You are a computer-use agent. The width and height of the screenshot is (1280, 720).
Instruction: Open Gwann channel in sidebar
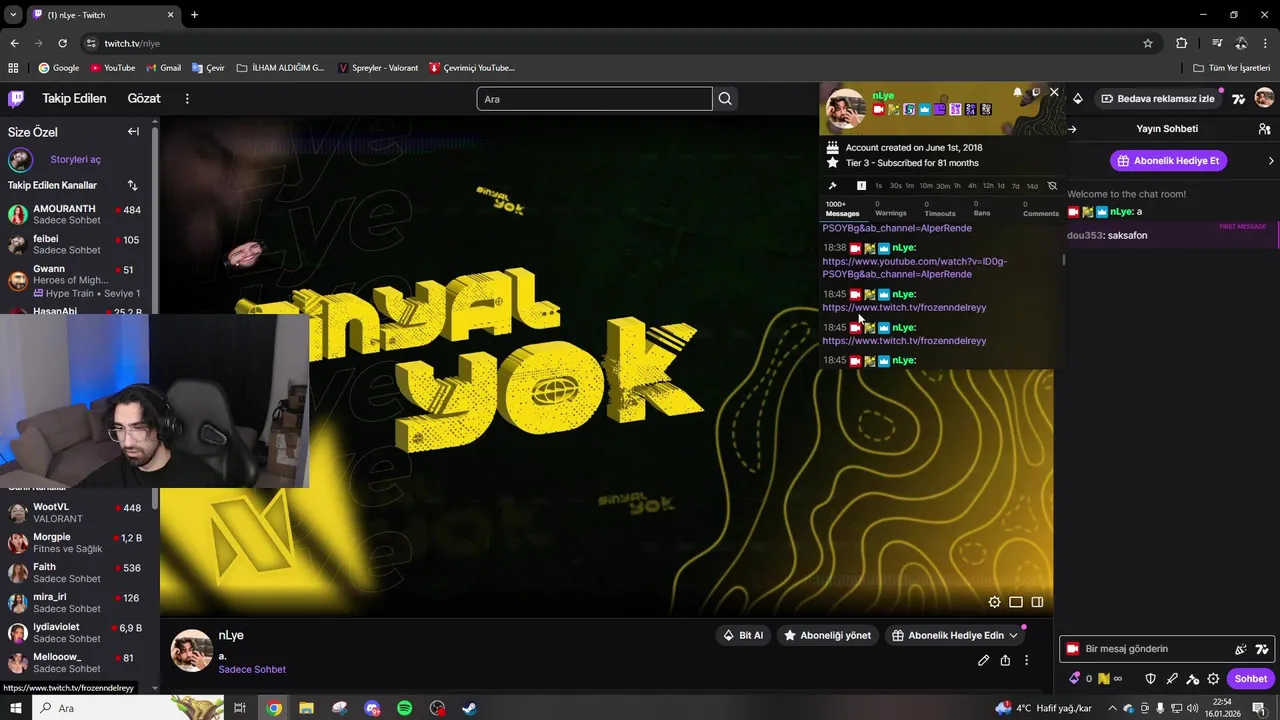click(x=76, y=280)
